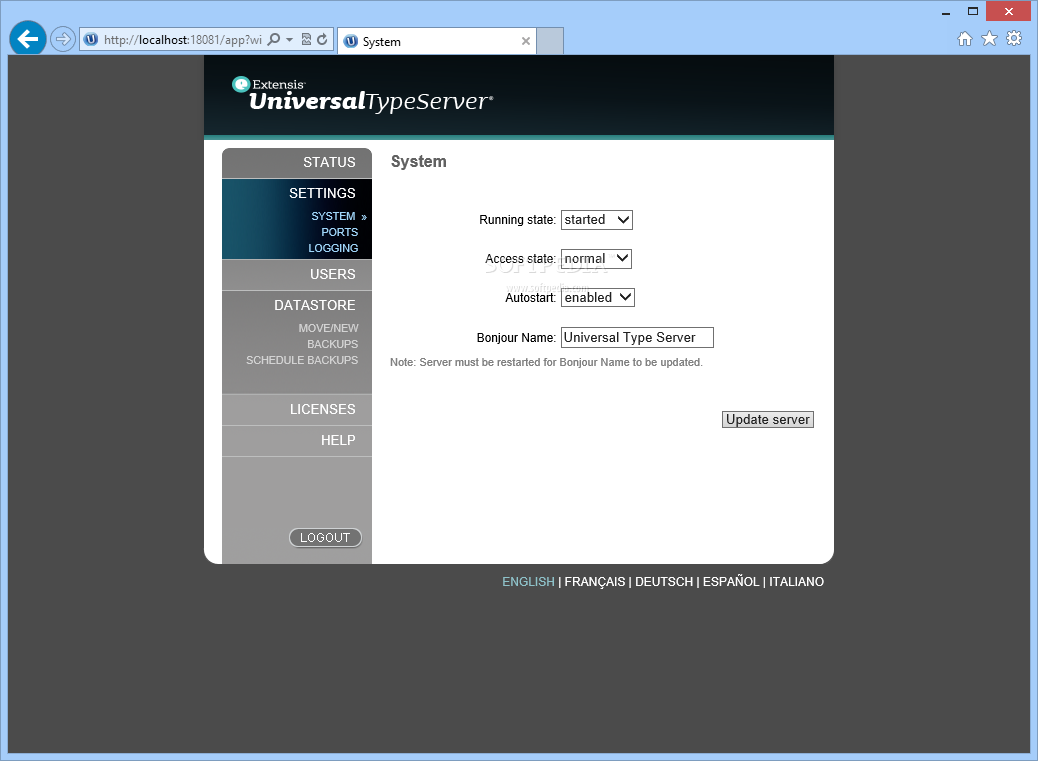Expand the Access state dropdown
Viewport: 1038px width, 761px height.
tap(596, 259)
